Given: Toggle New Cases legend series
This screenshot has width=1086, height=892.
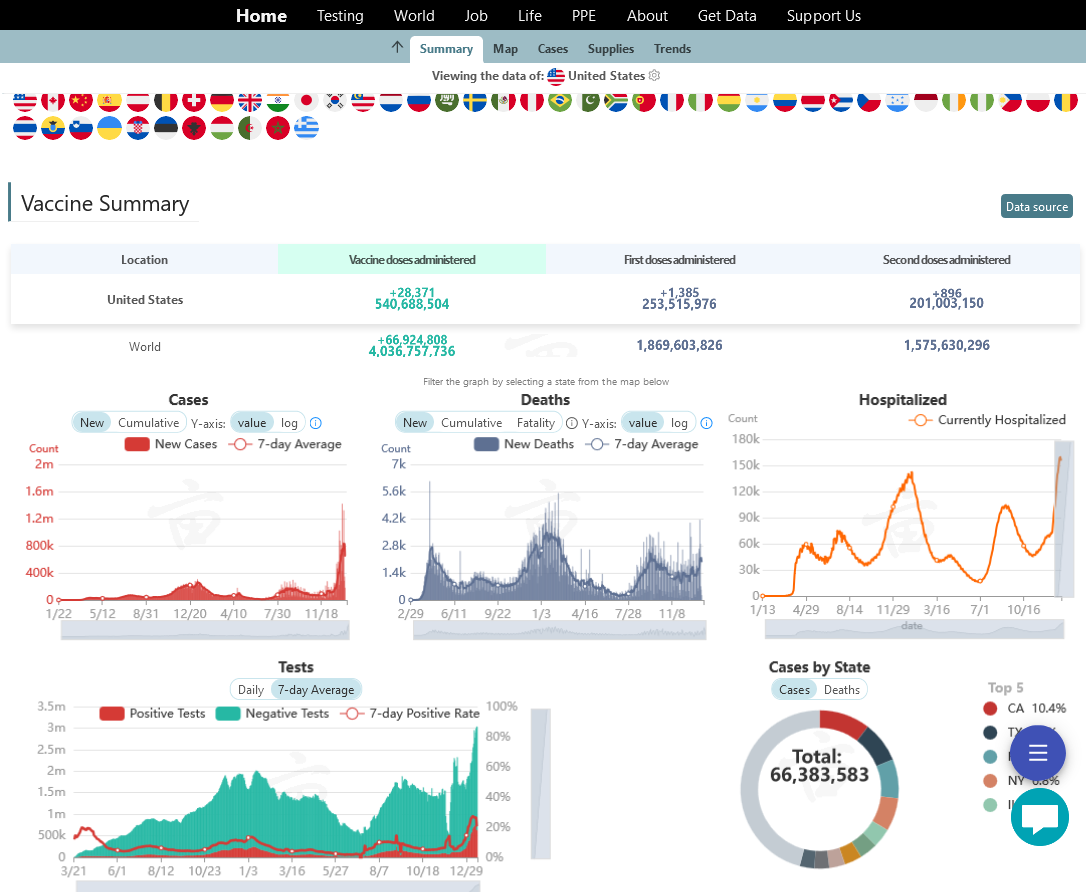Looking at the screenshot, I should pos(171,444).
